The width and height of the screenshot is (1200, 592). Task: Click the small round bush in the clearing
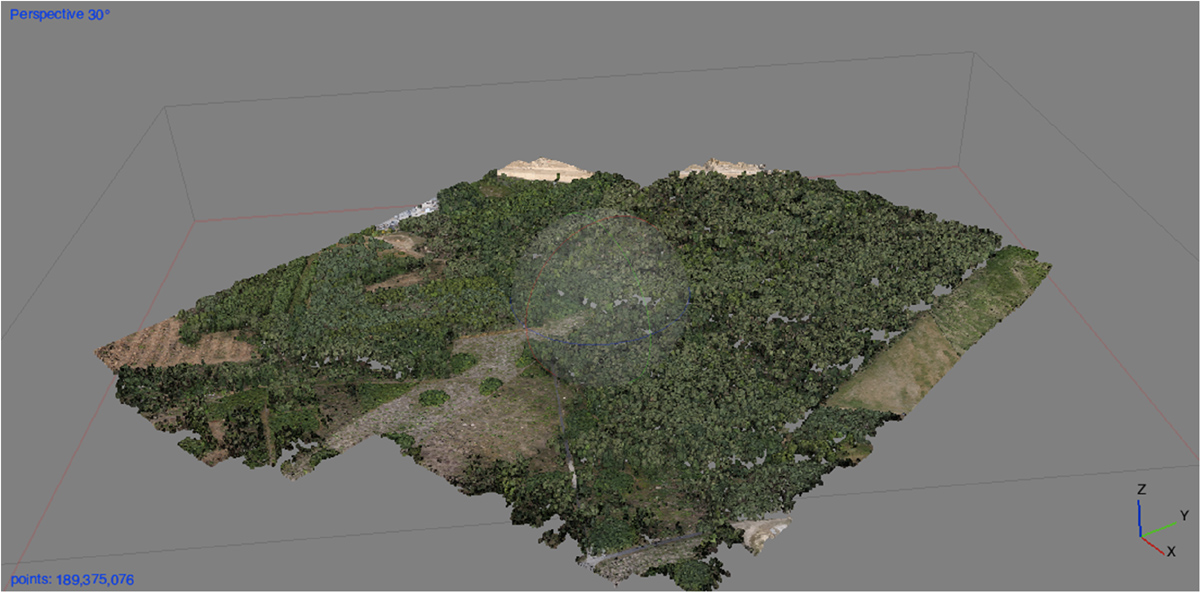(x=433, y=397)
